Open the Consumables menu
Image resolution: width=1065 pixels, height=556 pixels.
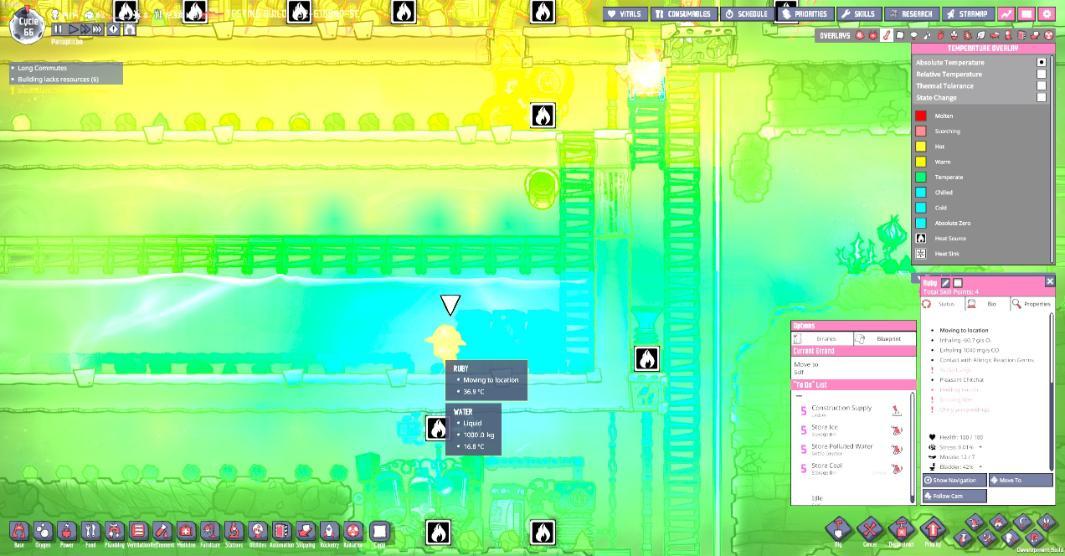[683, 14]
